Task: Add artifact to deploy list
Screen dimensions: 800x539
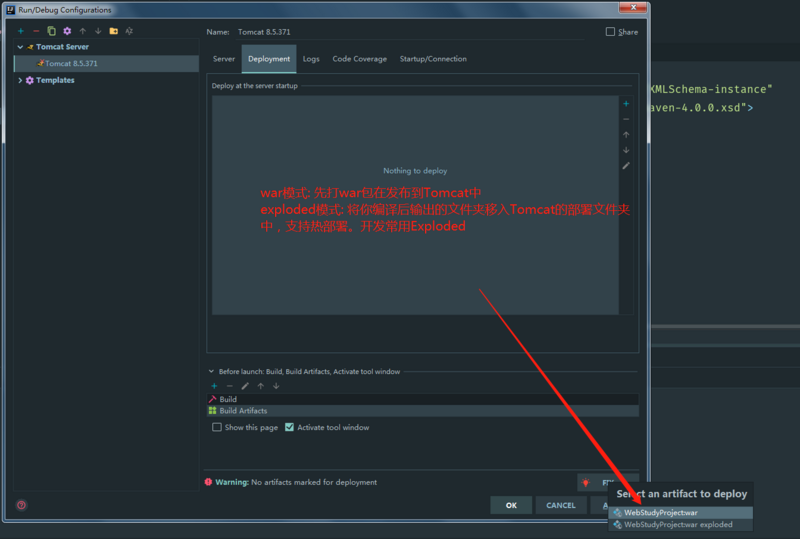Action: coord(626,104)
